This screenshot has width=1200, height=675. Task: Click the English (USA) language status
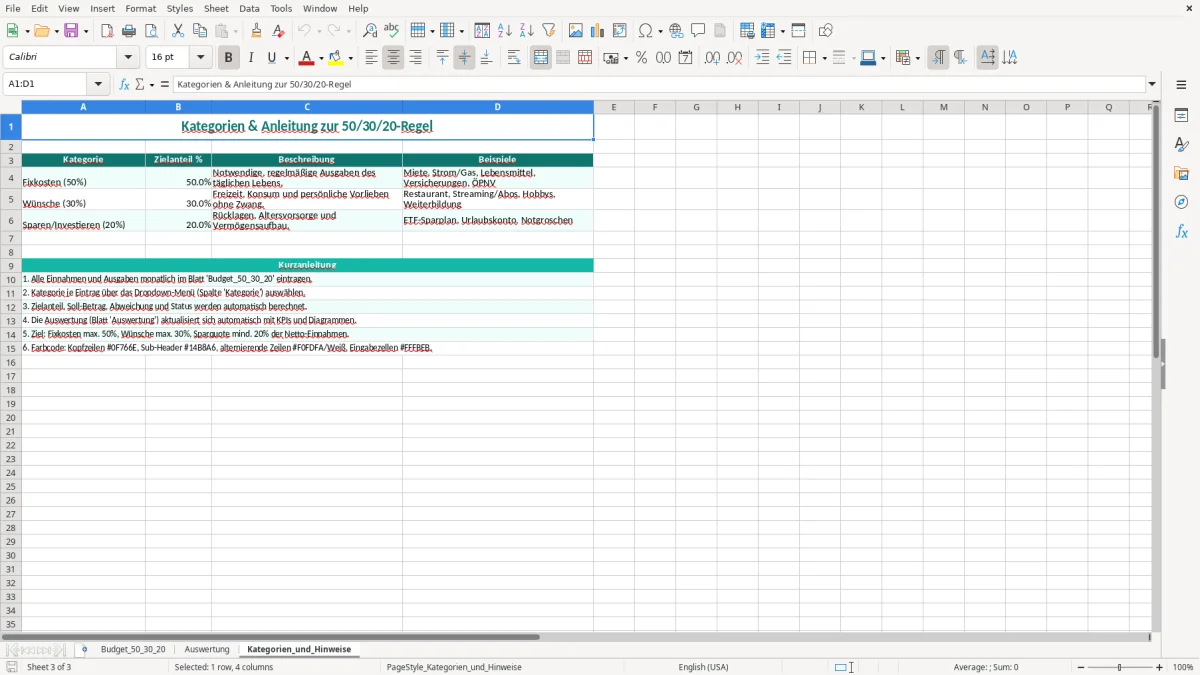click(x=703, y=667)
